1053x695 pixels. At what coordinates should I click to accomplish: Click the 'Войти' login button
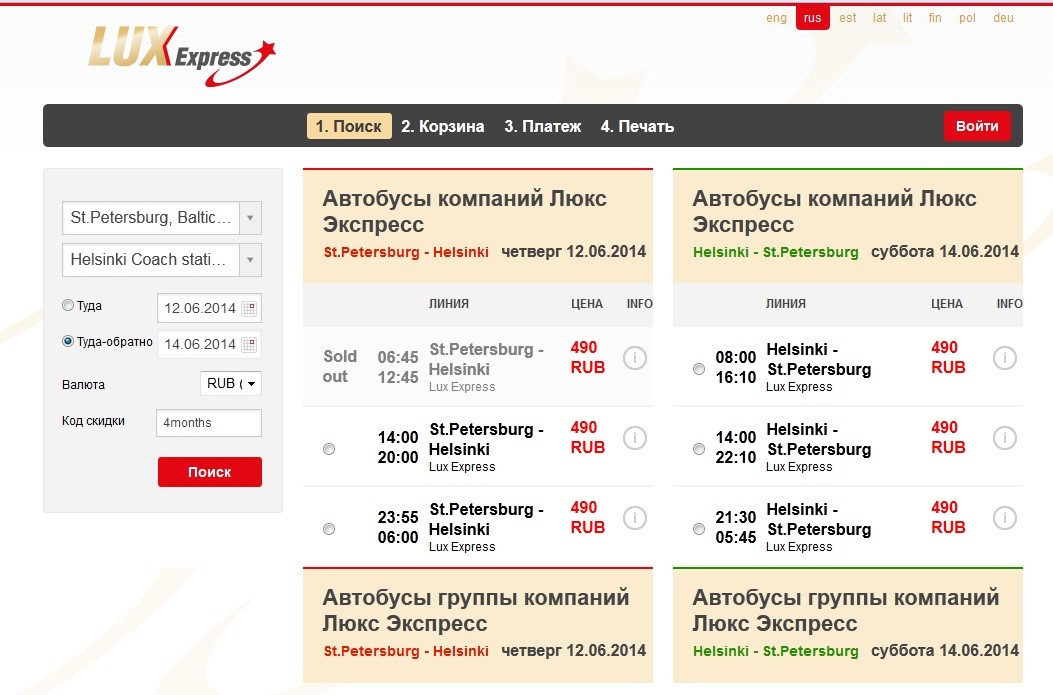pyautogui.click(x=976, y=127)
